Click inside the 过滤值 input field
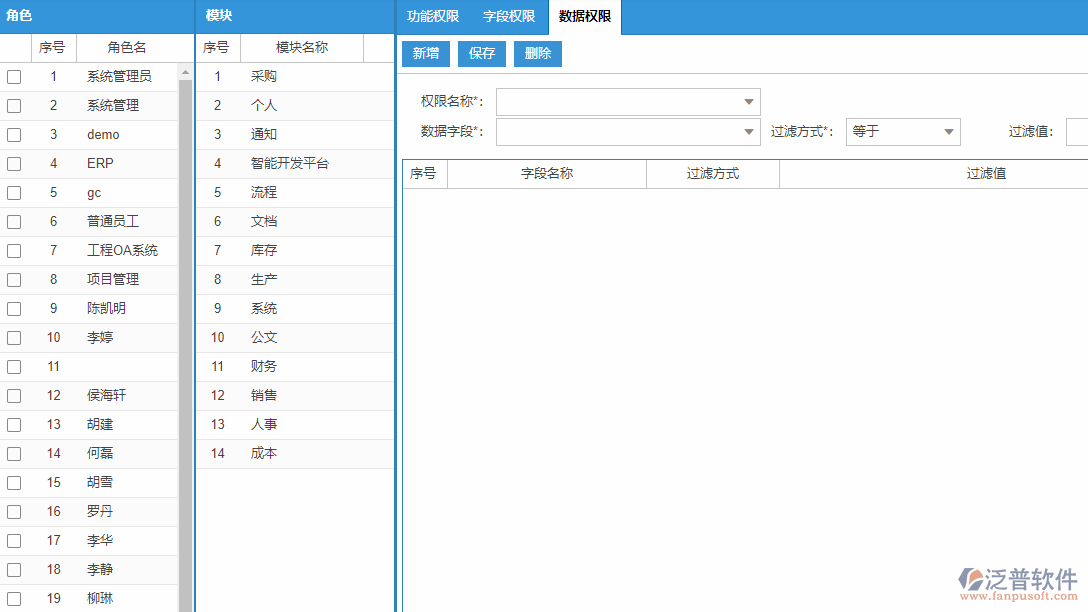This screenshot has height=612, width=1088. 1080,131
